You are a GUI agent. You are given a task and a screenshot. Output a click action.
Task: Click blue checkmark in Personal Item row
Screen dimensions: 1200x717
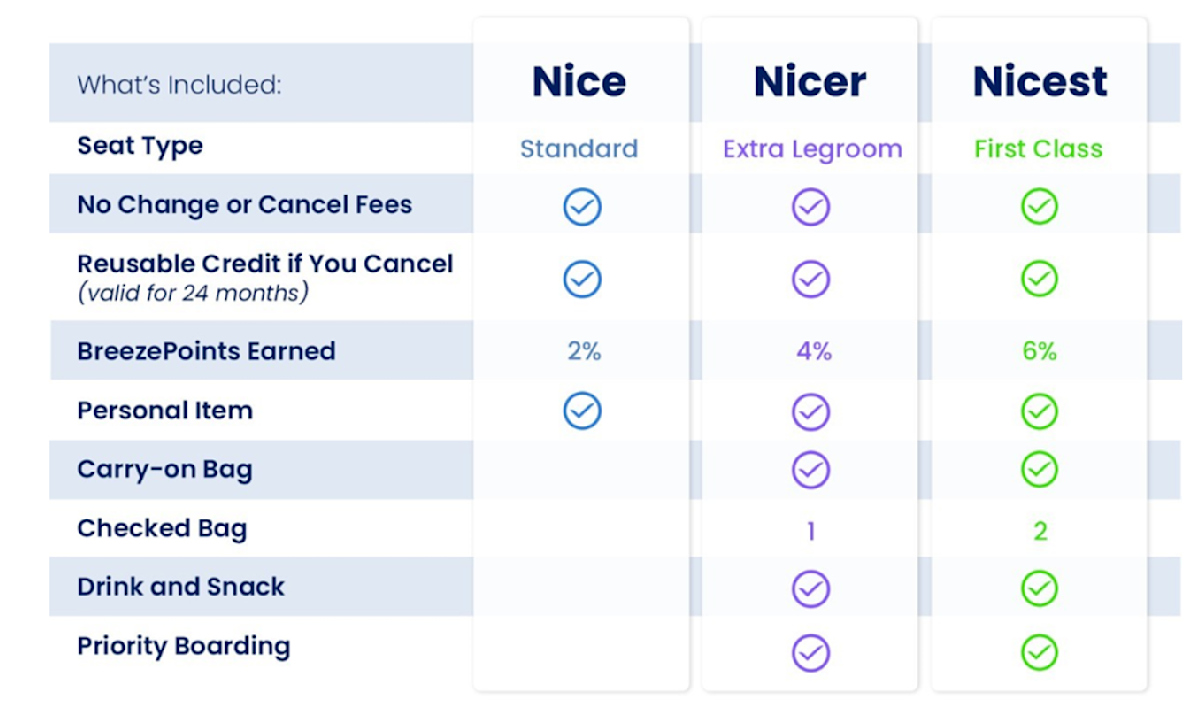point(582,410)
